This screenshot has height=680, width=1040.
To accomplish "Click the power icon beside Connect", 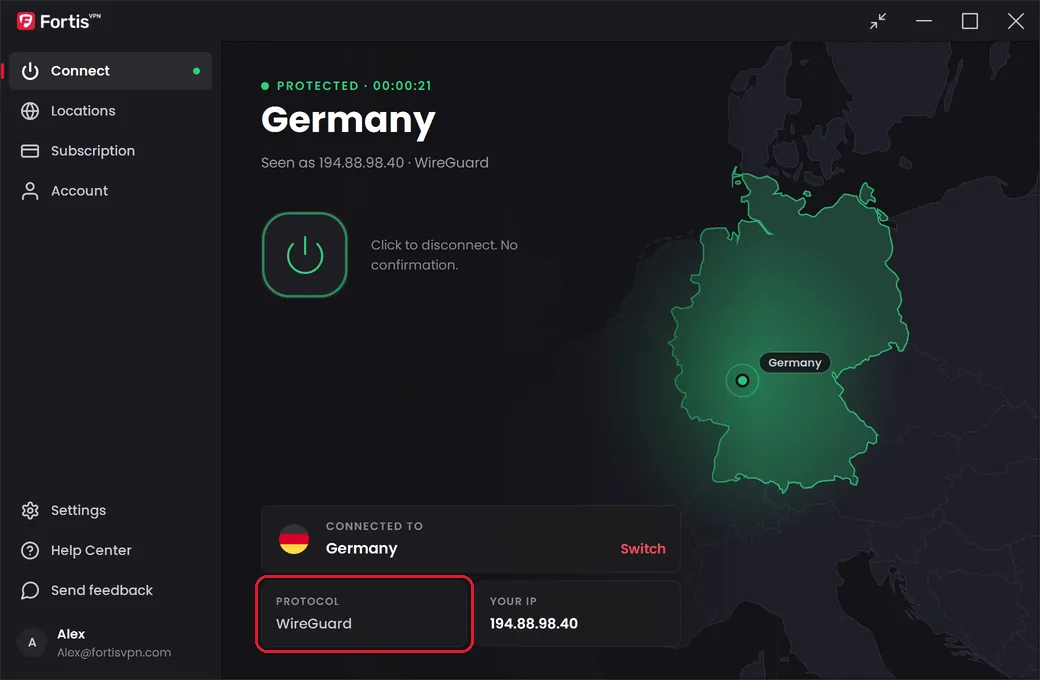I will coord(30,71).
